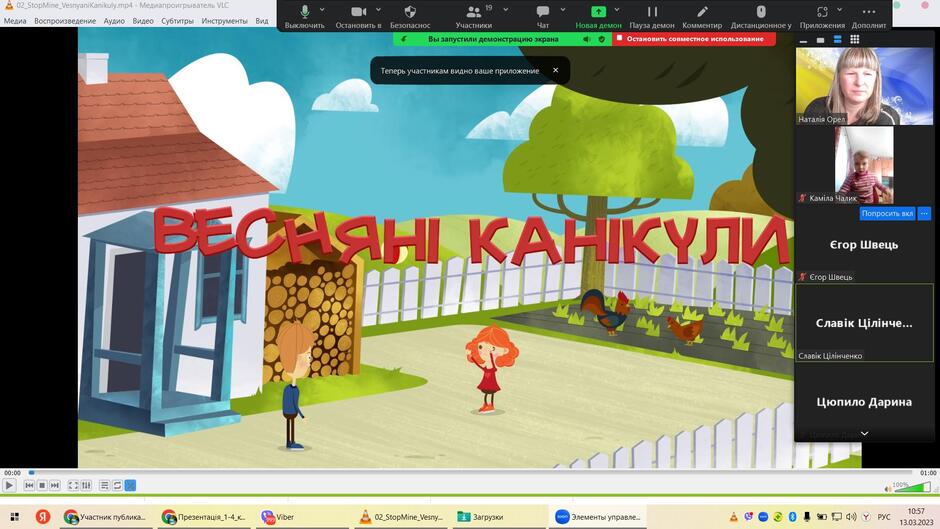Expand Чат options arrow
The height and width of the screenshot is (529, 940).
pyautogui.click(x=562, y=10)
